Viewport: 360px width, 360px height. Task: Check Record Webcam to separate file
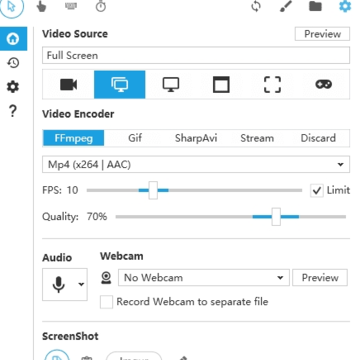click(x=106, y=302)
